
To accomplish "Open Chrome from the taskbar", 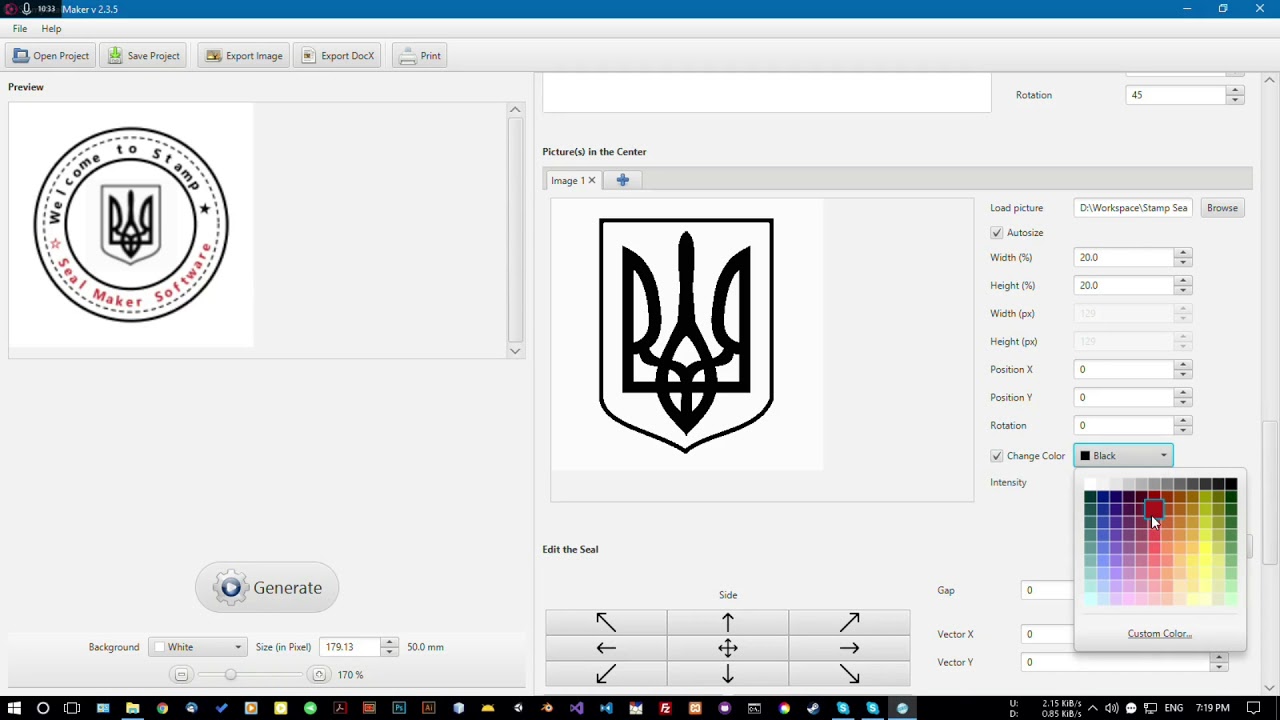I will (x=162, y=708).
